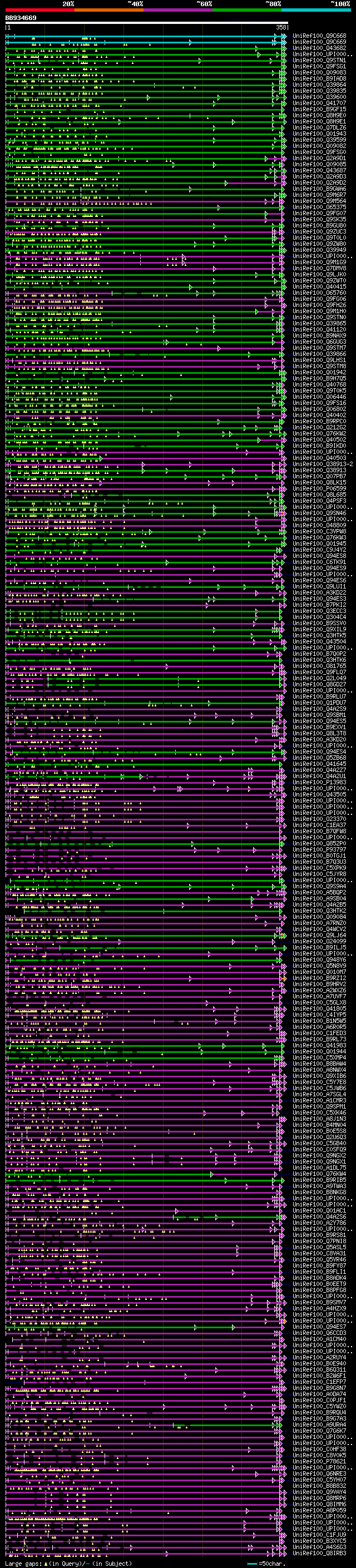Select the UniRef100_Q41707 label
The width and height of the screenshot is (356, 1568).
tap(319, 103)
